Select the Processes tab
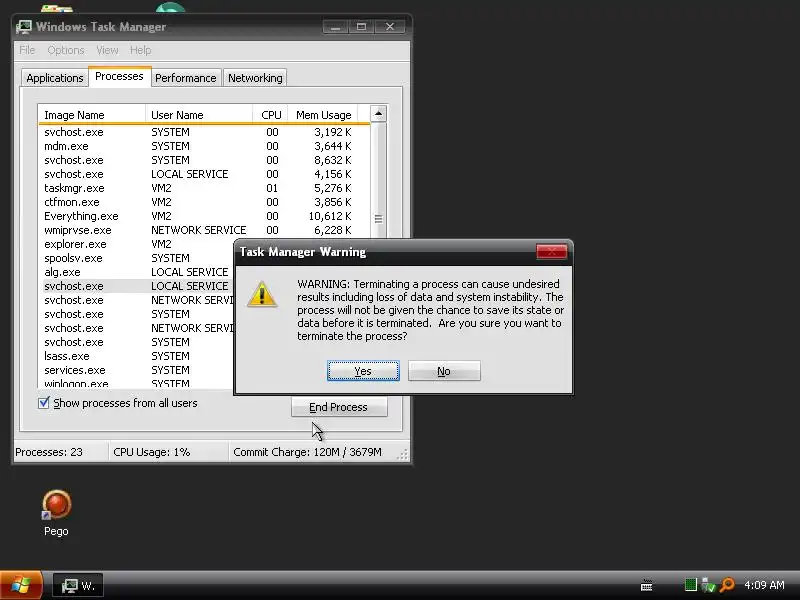 119,77
